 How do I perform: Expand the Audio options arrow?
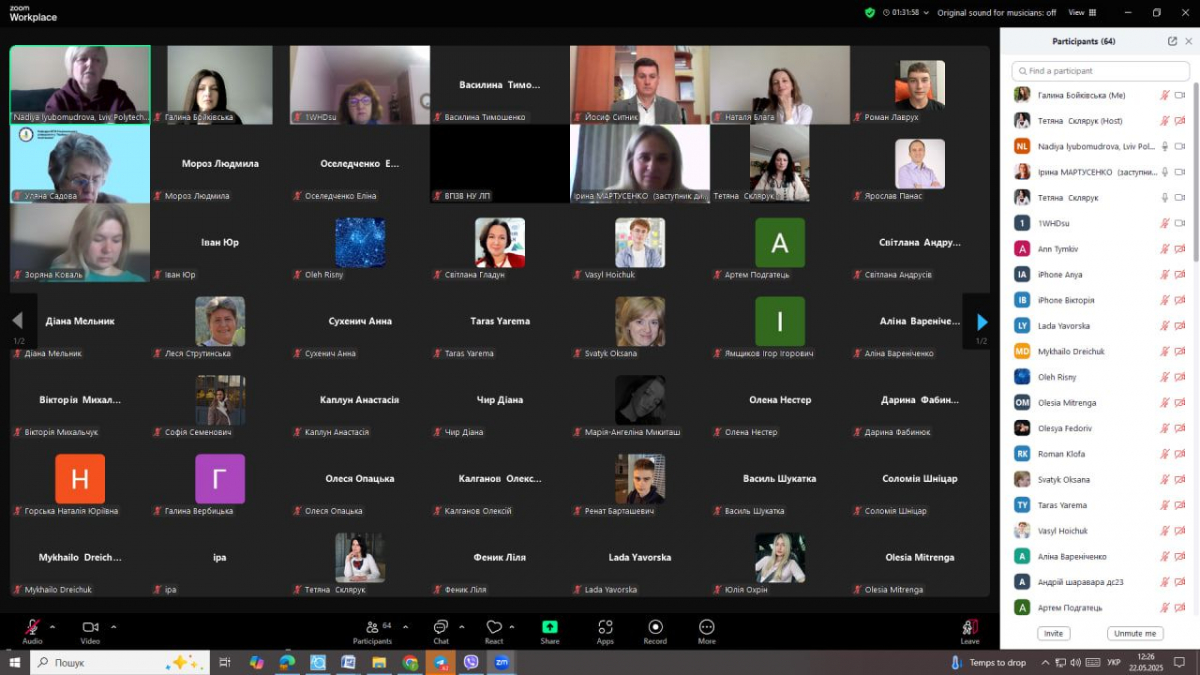click(x=53, y=627)
